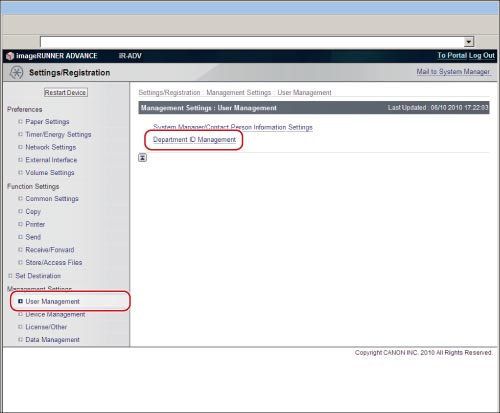Click the Settings/Registration gear icon
Image resolution: width=500 pixels, height=413 pixels.
click(16, 72)
